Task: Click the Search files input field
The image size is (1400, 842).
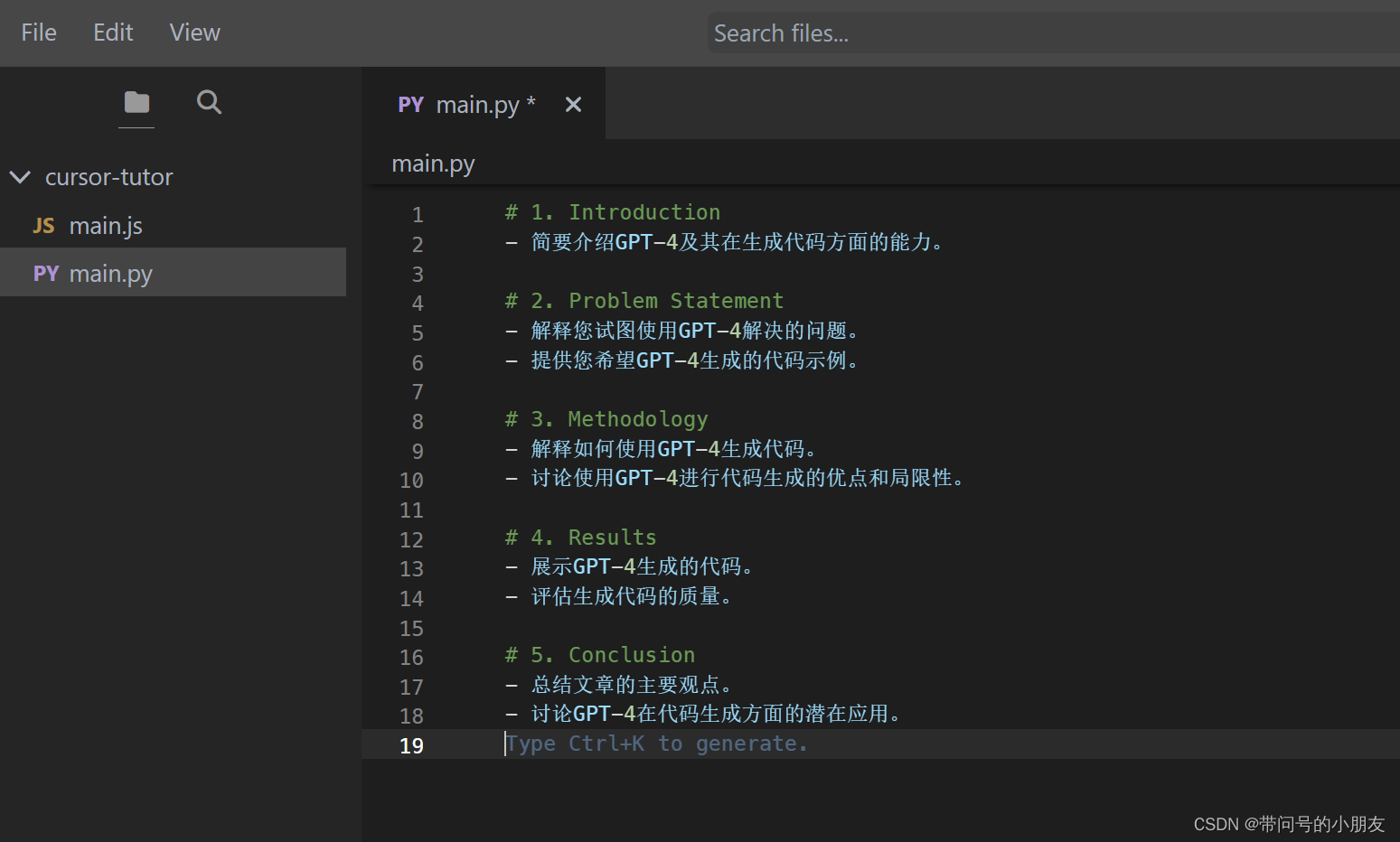Action: tap(1053, 33)
